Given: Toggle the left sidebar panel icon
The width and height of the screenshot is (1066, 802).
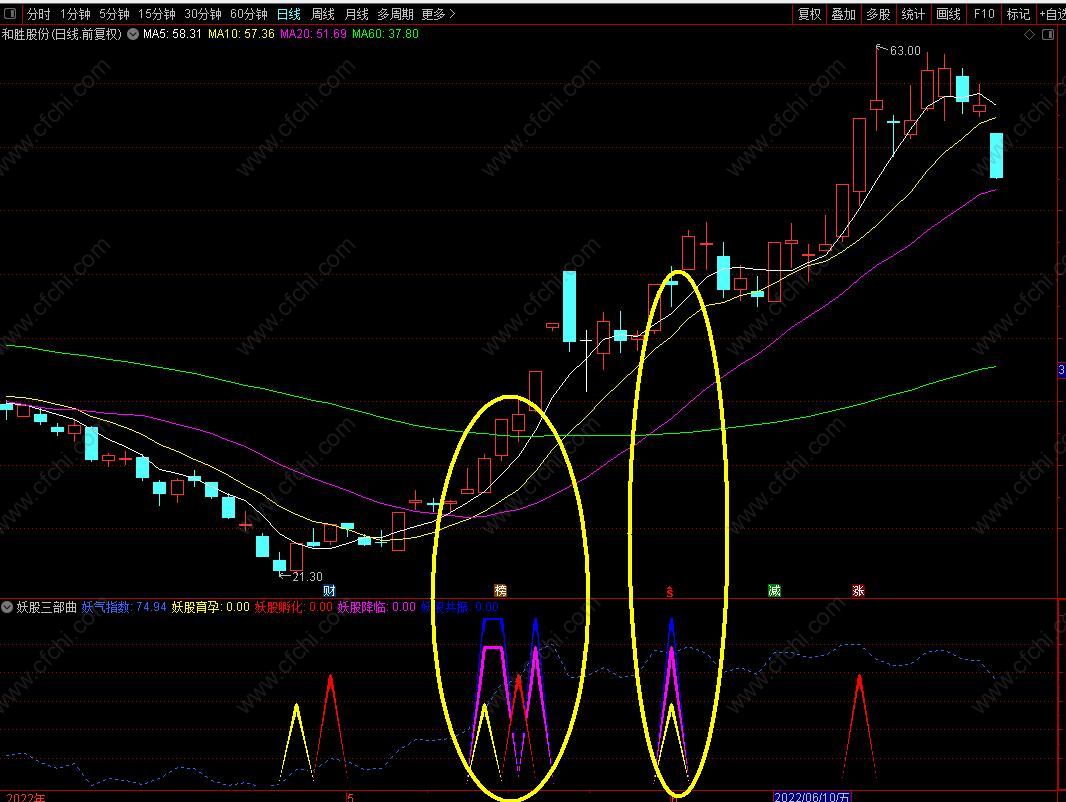Looking at the screenshot, I should pyautogui.click(x=9, y=15).
